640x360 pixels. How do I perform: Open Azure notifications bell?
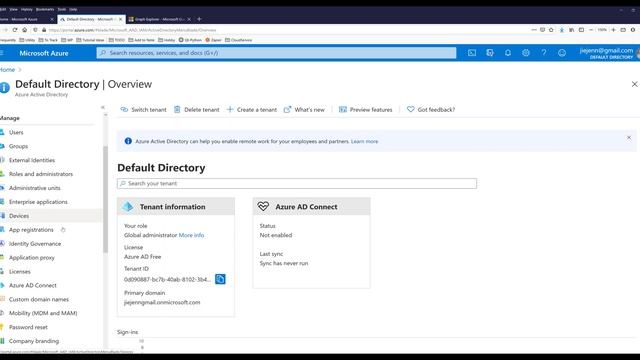tap(508, 53)
